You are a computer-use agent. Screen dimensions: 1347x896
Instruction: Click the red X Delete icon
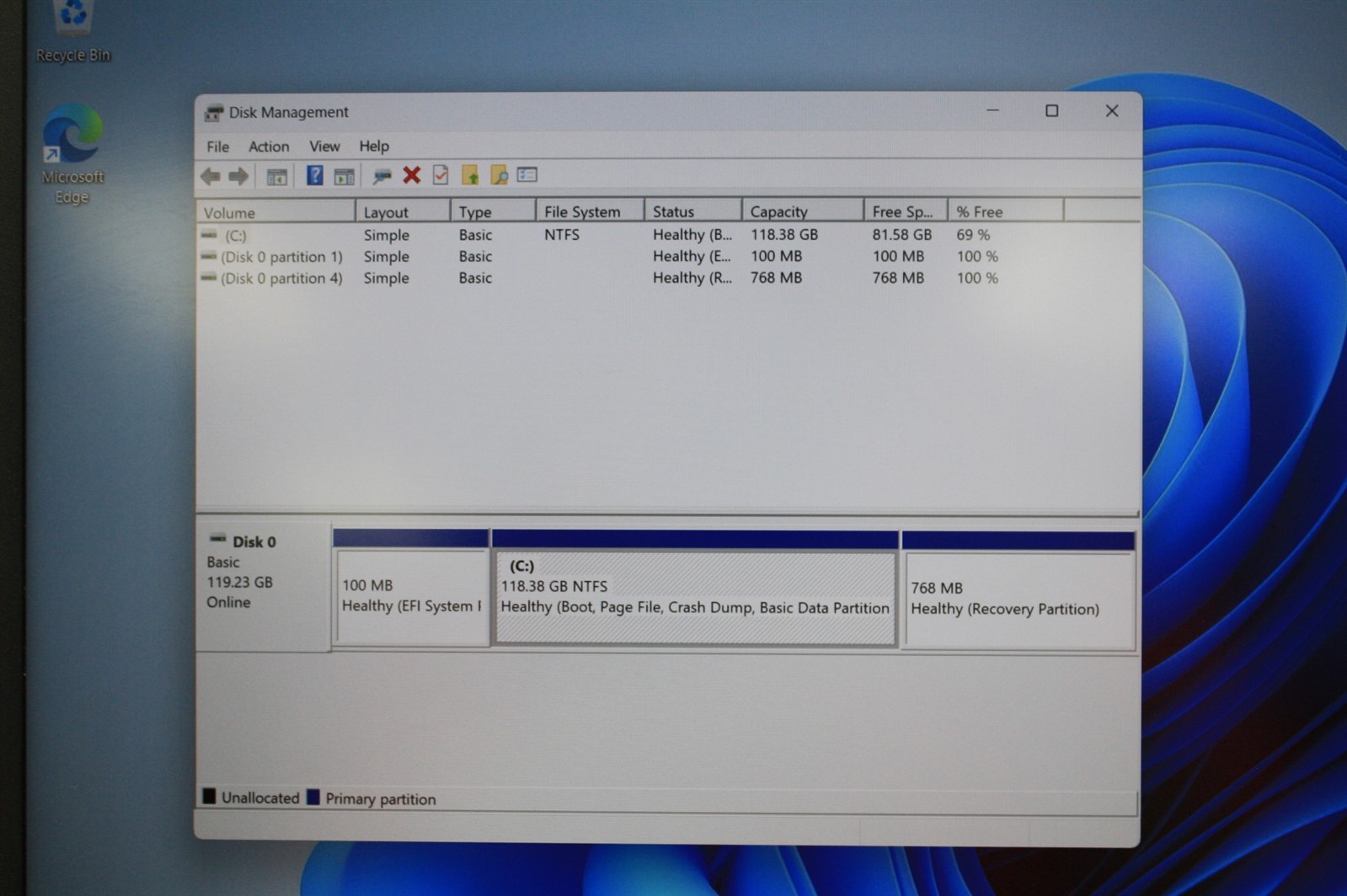(x=411, y=175)
